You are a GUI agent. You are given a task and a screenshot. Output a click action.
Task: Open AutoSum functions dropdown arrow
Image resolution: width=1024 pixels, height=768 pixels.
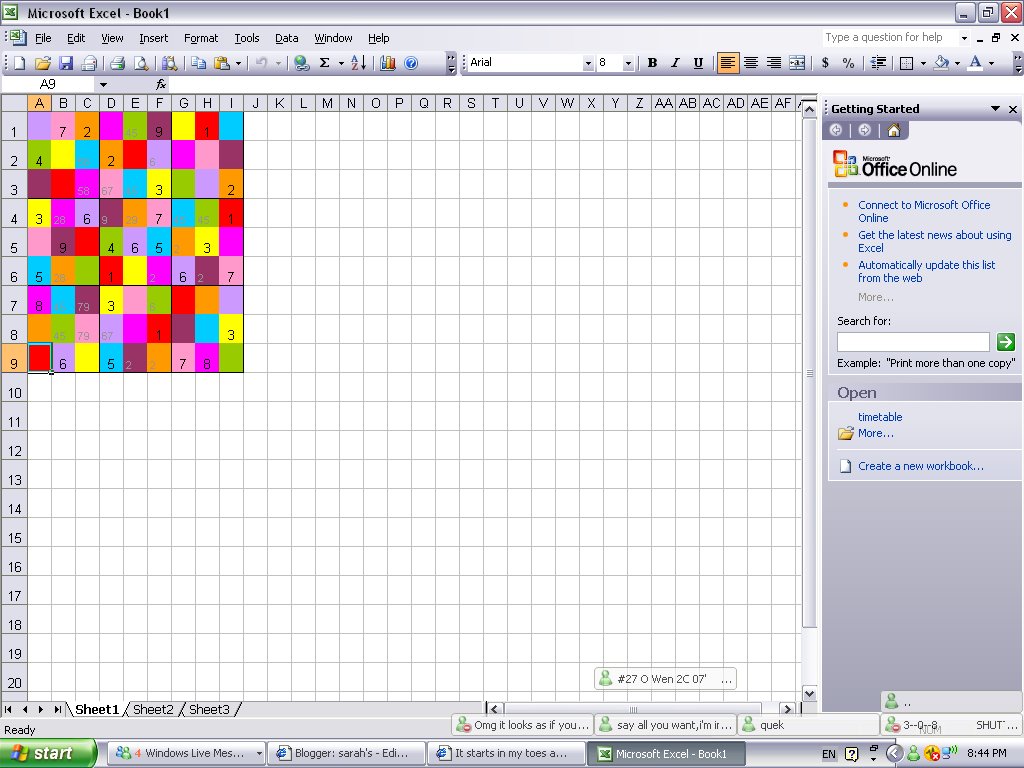pyautogui.click(x=341, y=63)
